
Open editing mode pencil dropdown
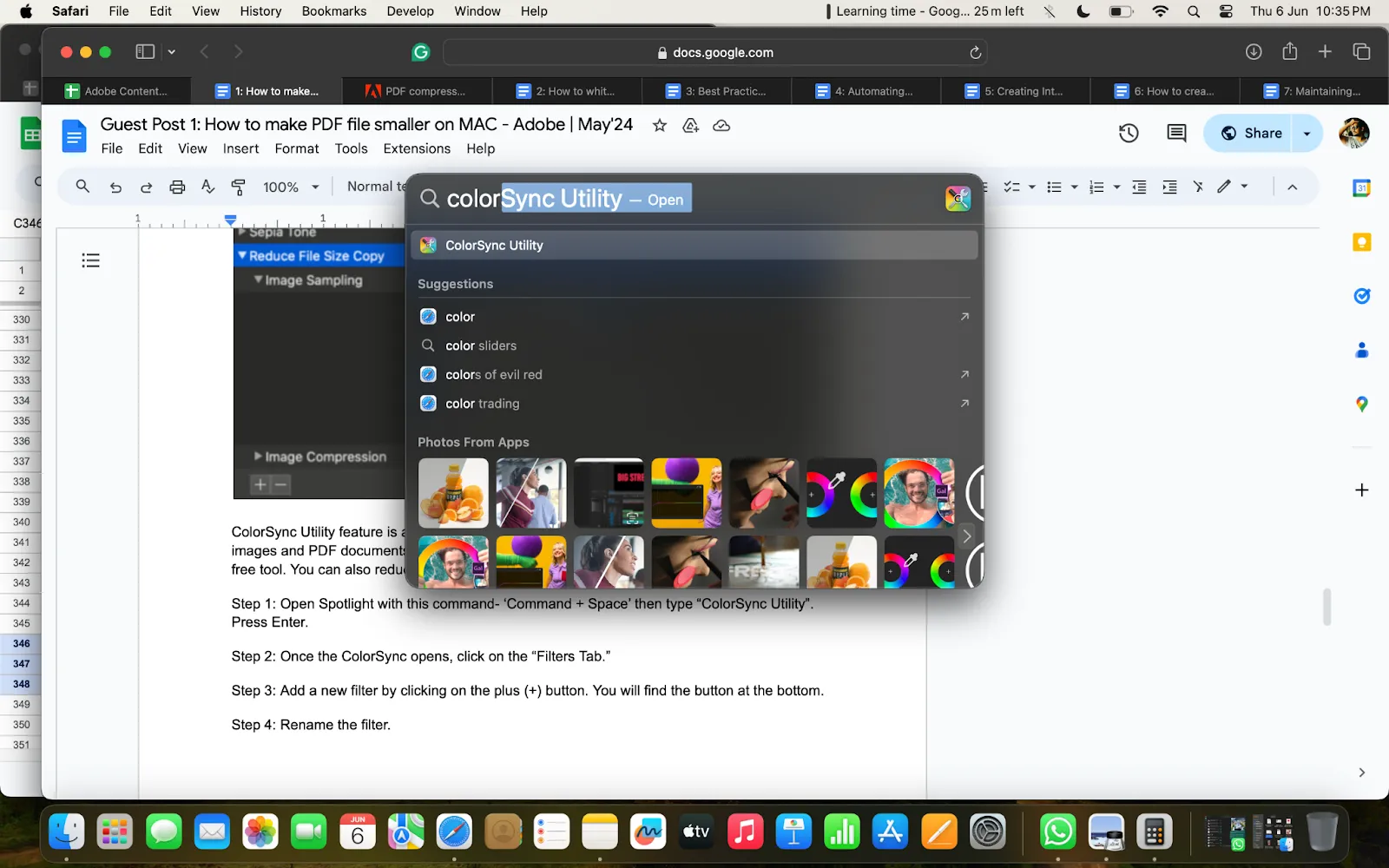(1233, 187)
